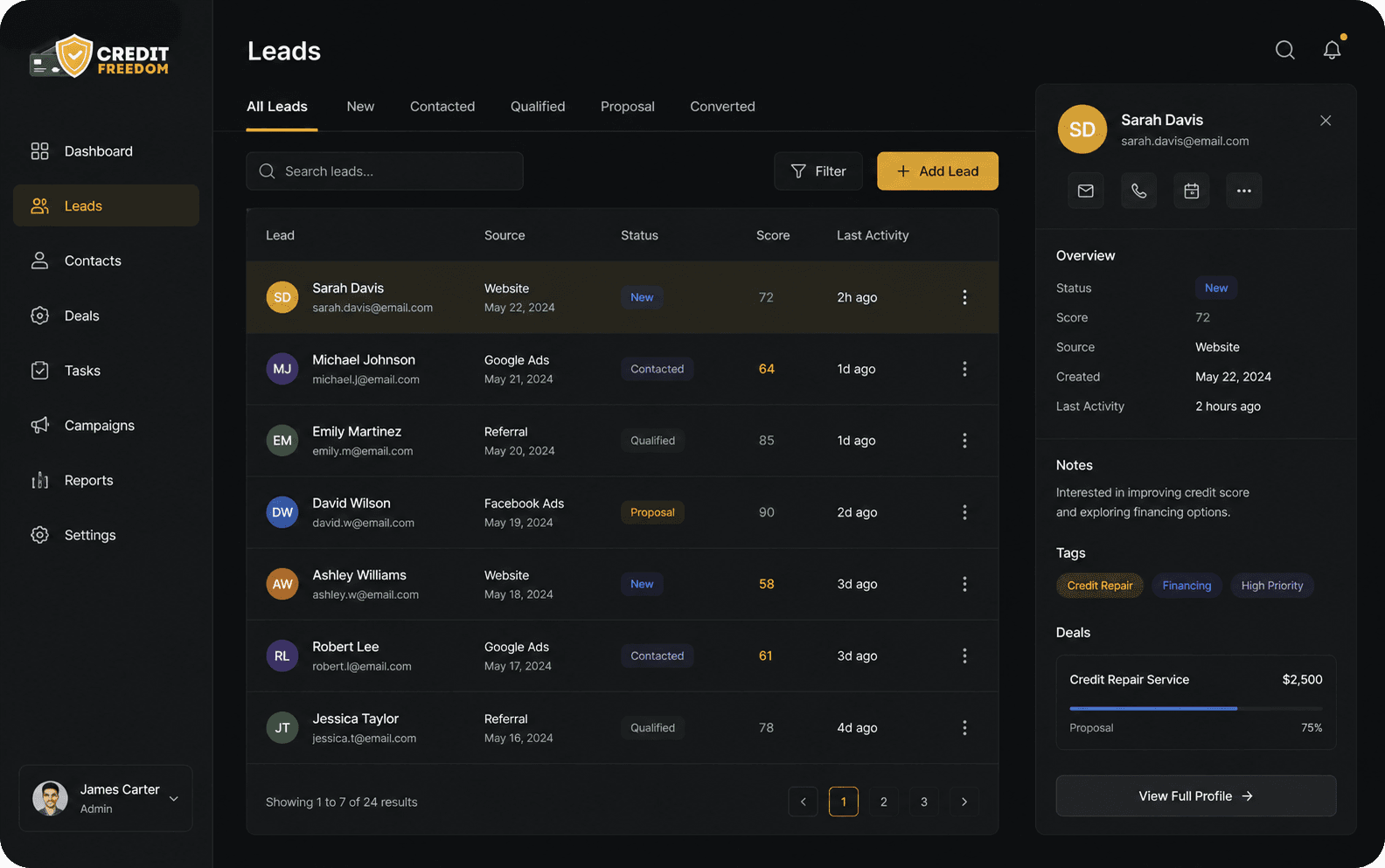
Task: Open Tasks in the sidebar
Action: pos(106,371)
